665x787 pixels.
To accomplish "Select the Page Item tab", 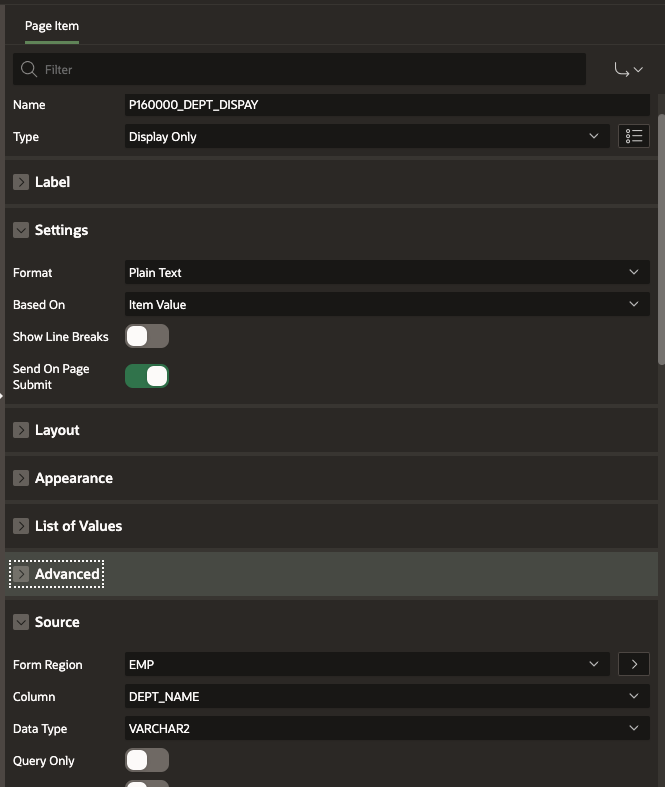I will [52, 26].
